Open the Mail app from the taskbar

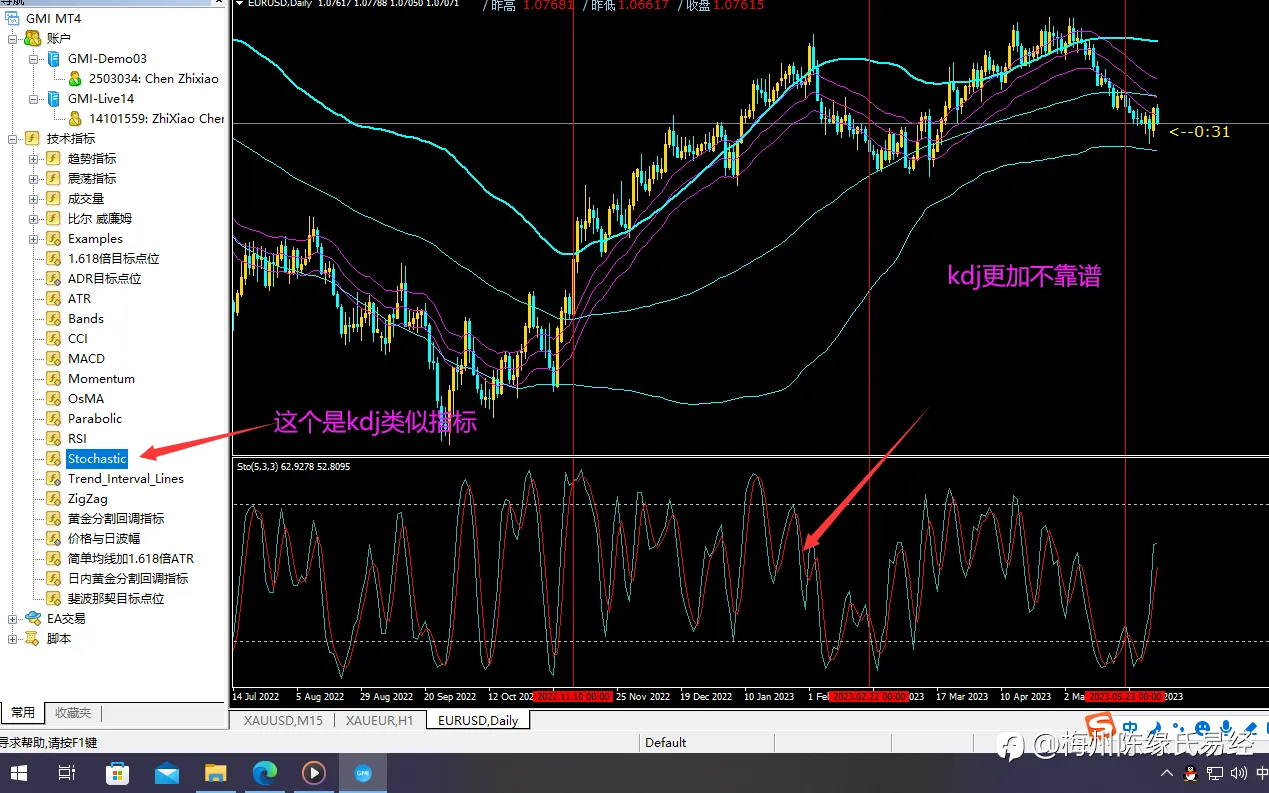tap(167, 773)
